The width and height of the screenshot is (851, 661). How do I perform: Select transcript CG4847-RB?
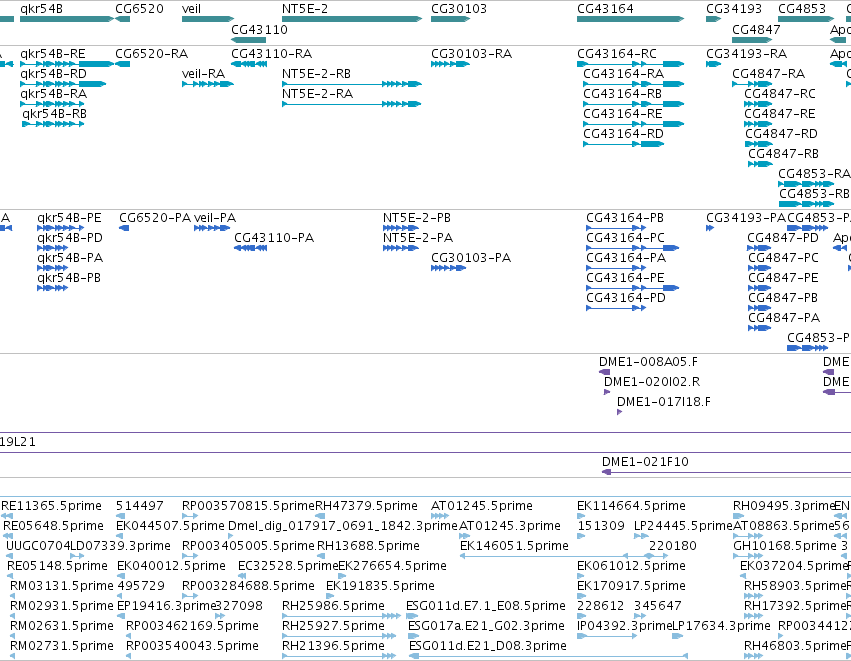point(760,164)
